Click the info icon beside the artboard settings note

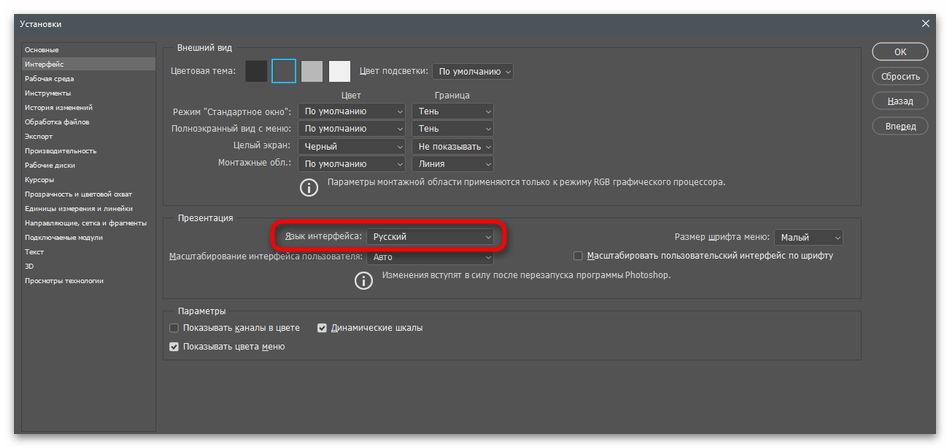coord(310,185)
